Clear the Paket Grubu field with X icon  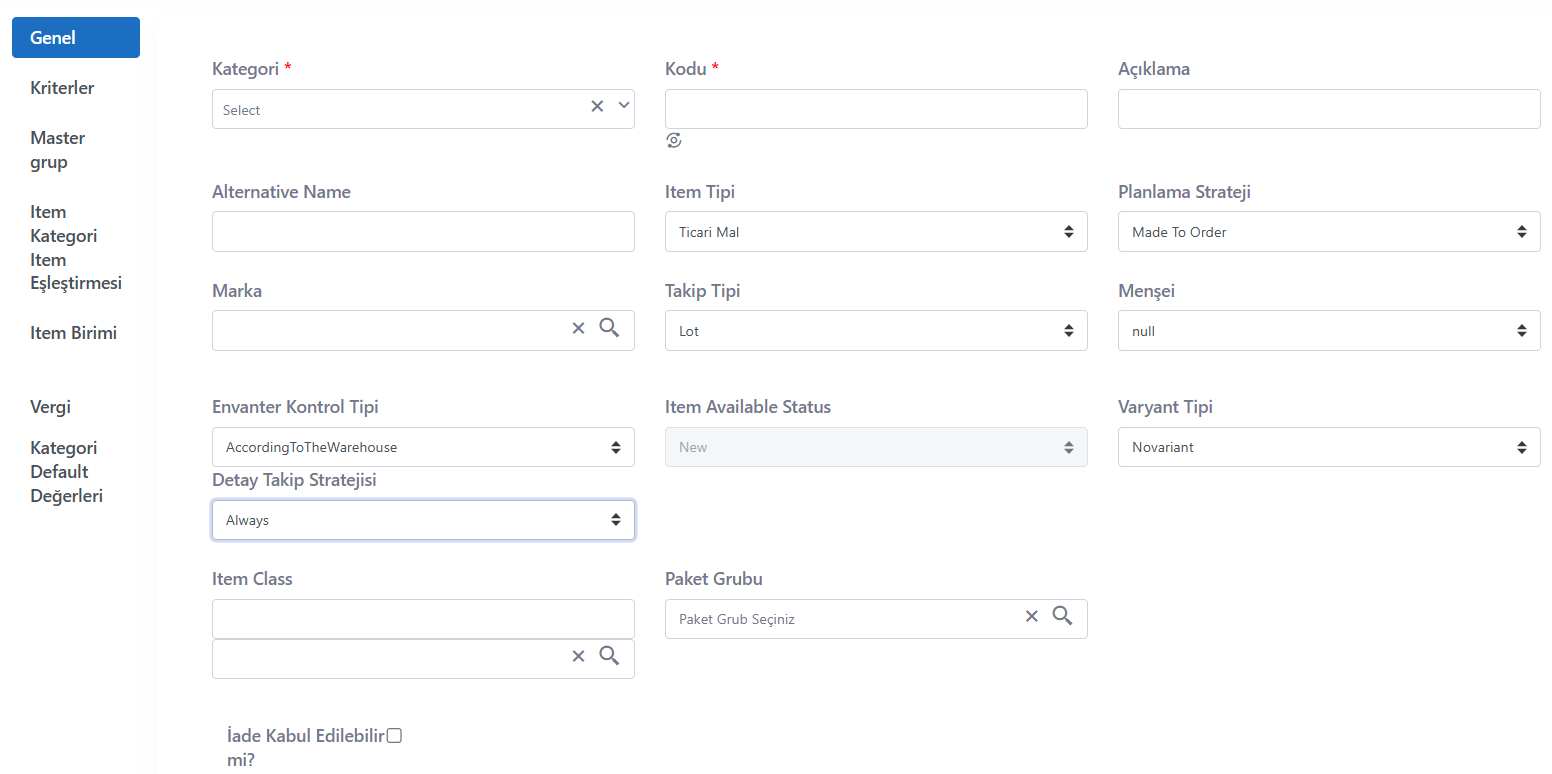pos(1032,616)
